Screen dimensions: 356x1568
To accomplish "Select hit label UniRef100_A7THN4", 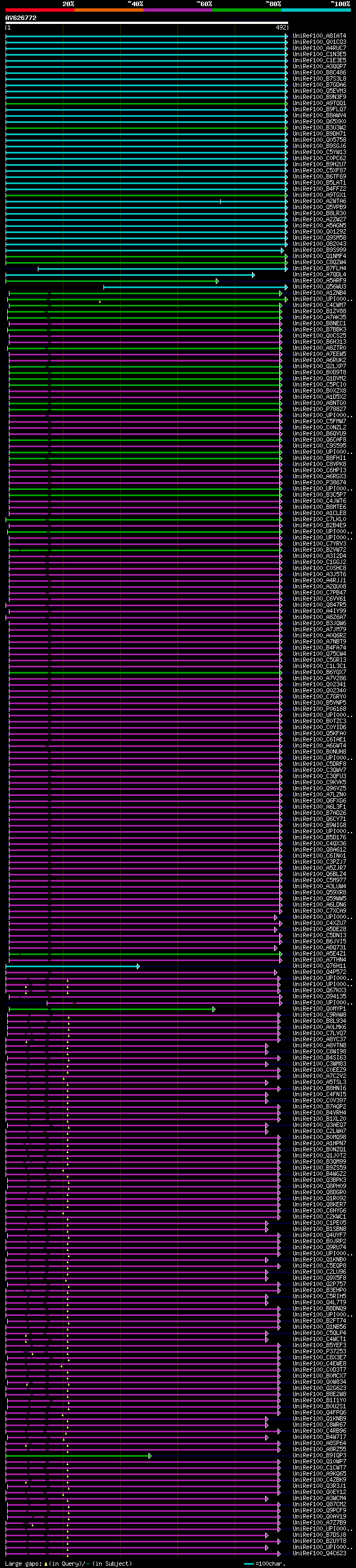I will pyautogui.click(x=319, y=960).
